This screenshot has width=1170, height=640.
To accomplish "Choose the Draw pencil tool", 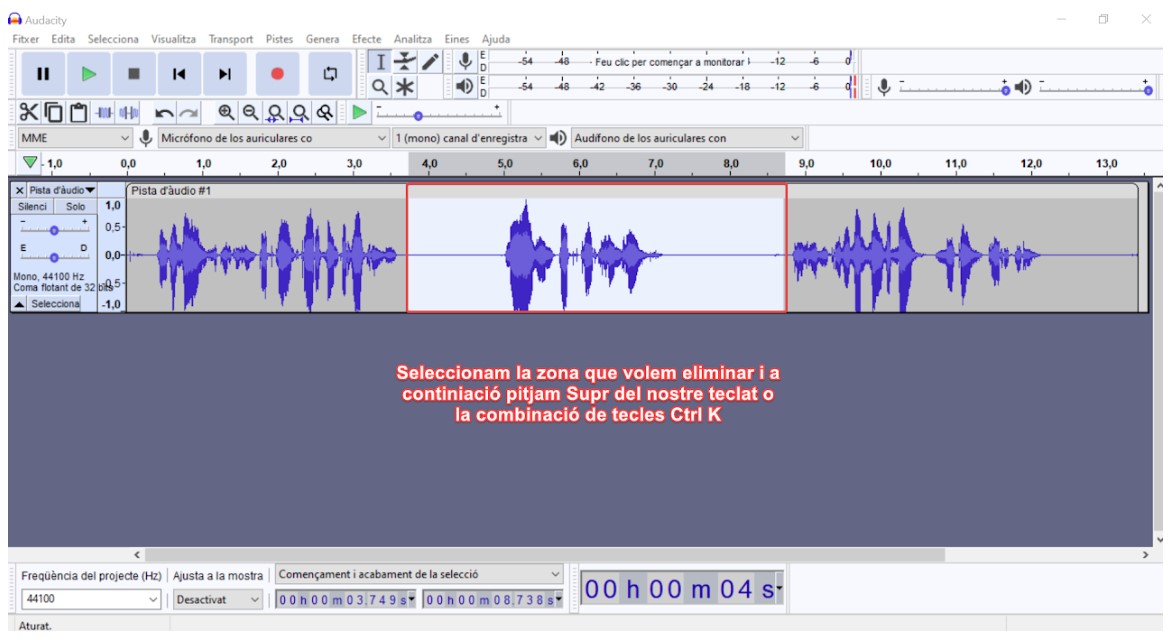I will (x=429, y=61).
